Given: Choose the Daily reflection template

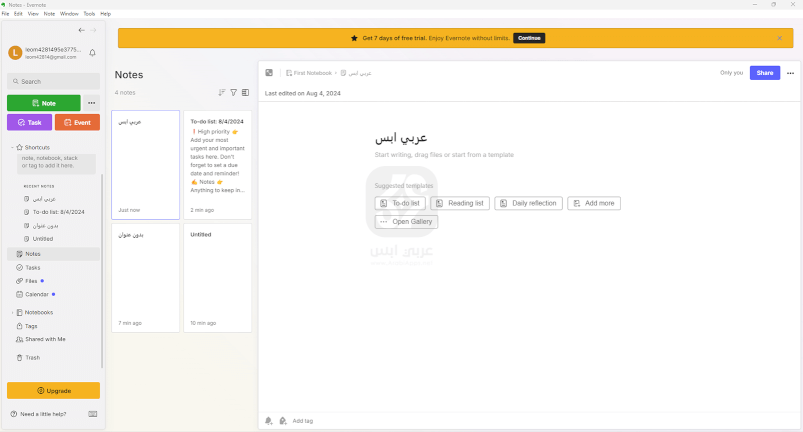Looking at the screenshot, I should point(529,203).
